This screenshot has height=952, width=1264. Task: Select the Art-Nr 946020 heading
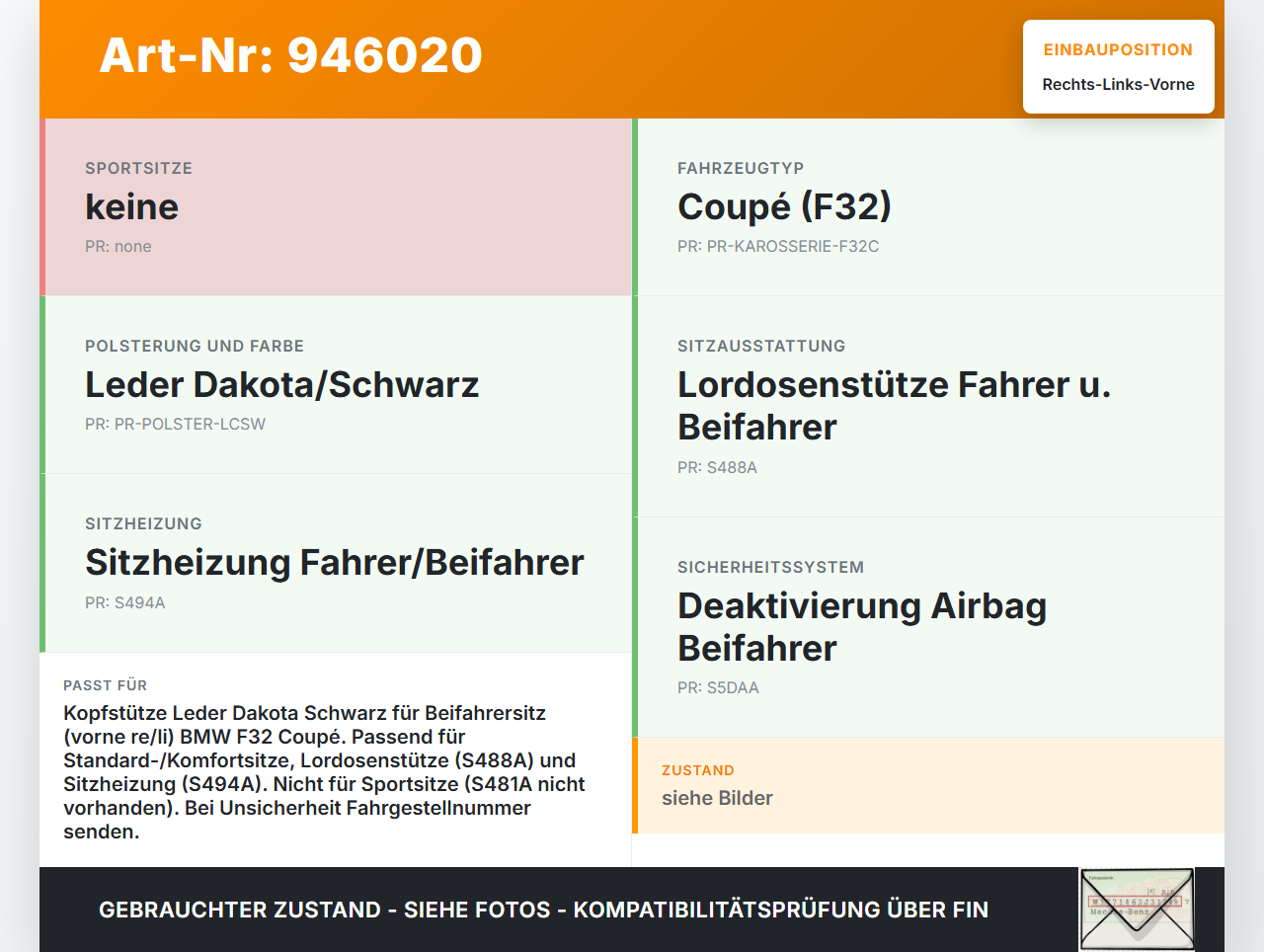291,55
